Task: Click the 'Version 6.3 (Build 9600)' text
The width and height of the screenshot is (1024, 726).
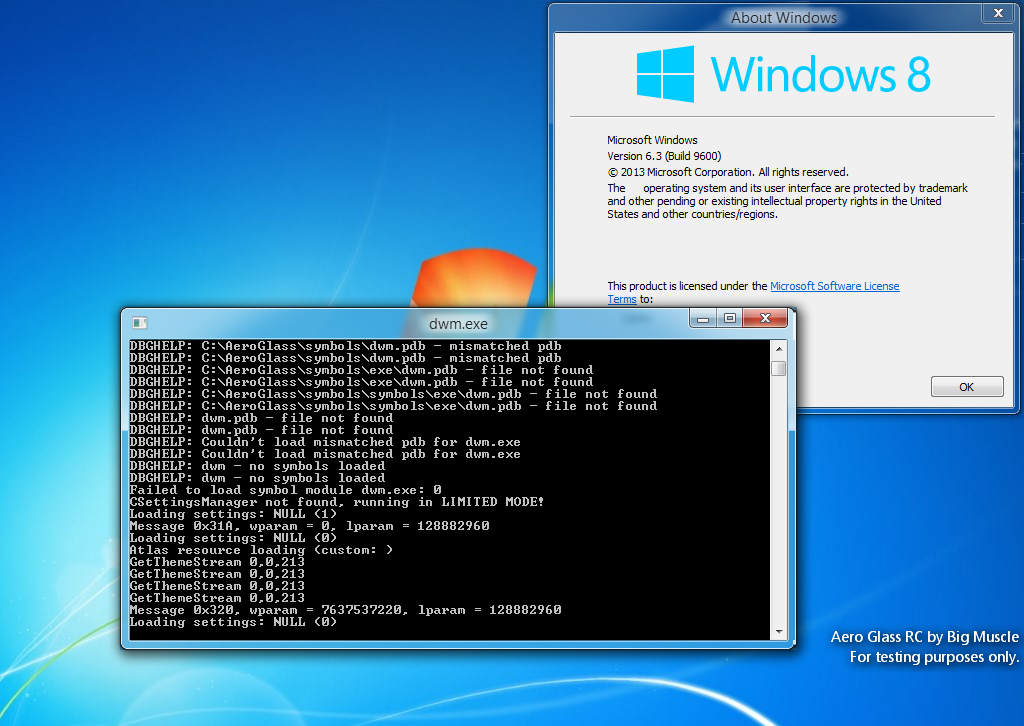Action: (664, 156)
